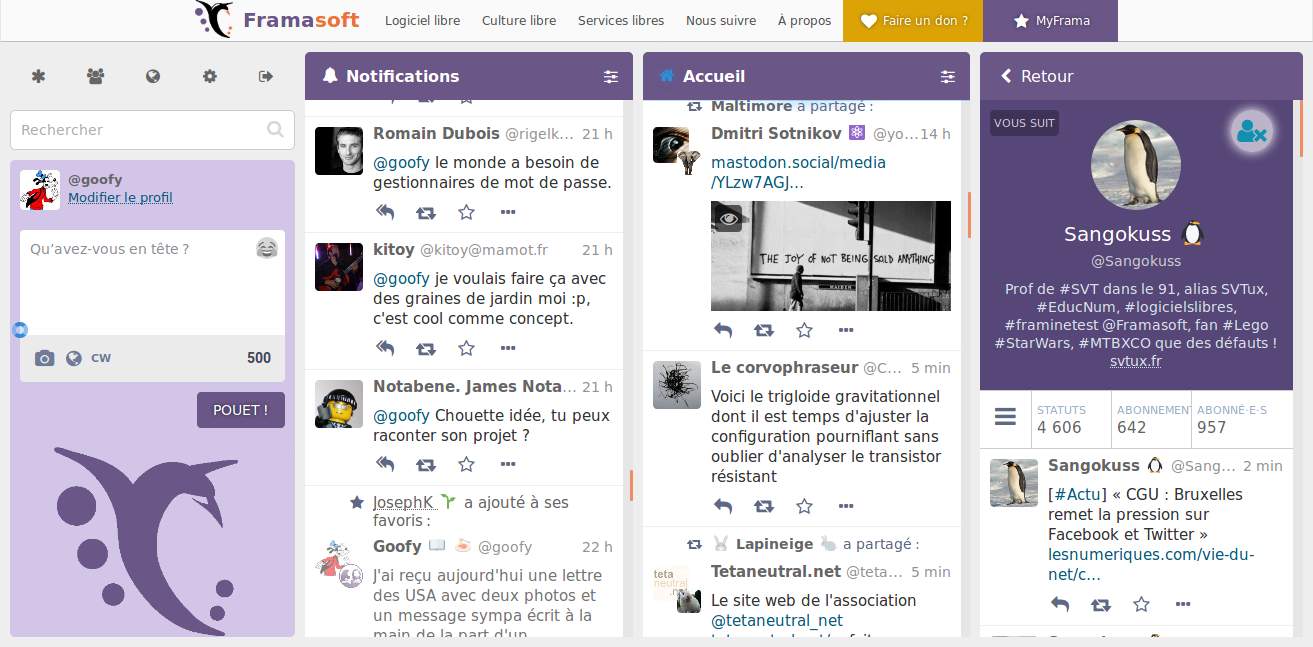Open Sangokuss's large penguin profile picture
This screenshot has width=1313, height=647.
(x=1136, y=165)
